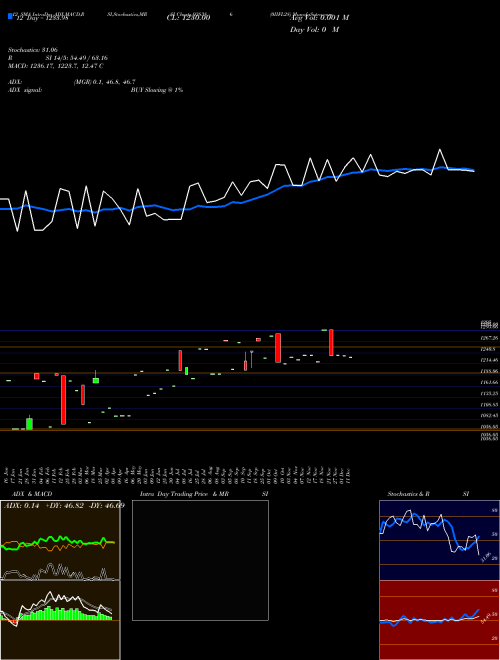The width and height of the screenshot is (500, 660).
Task: Open the MACD green histogram chart
Action: click(x=60, y=620)
